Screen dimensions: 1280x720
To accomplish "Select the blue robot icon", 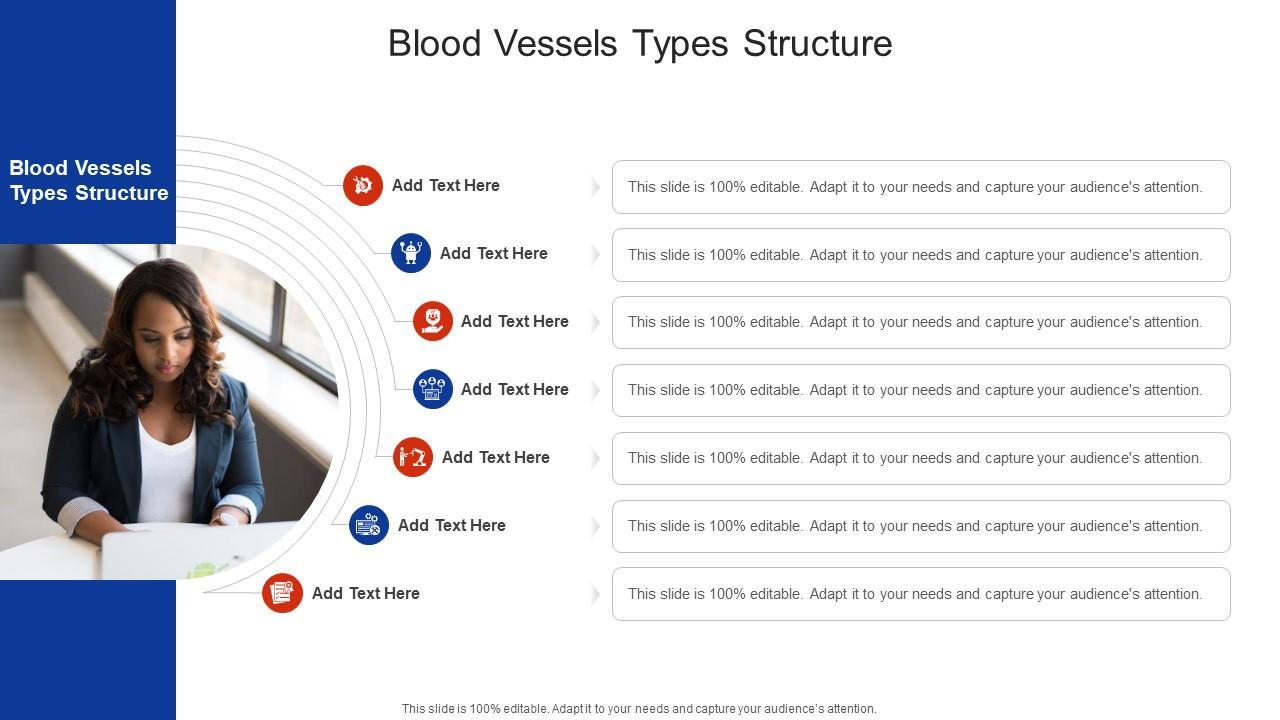I will click(x=411, y=254).
